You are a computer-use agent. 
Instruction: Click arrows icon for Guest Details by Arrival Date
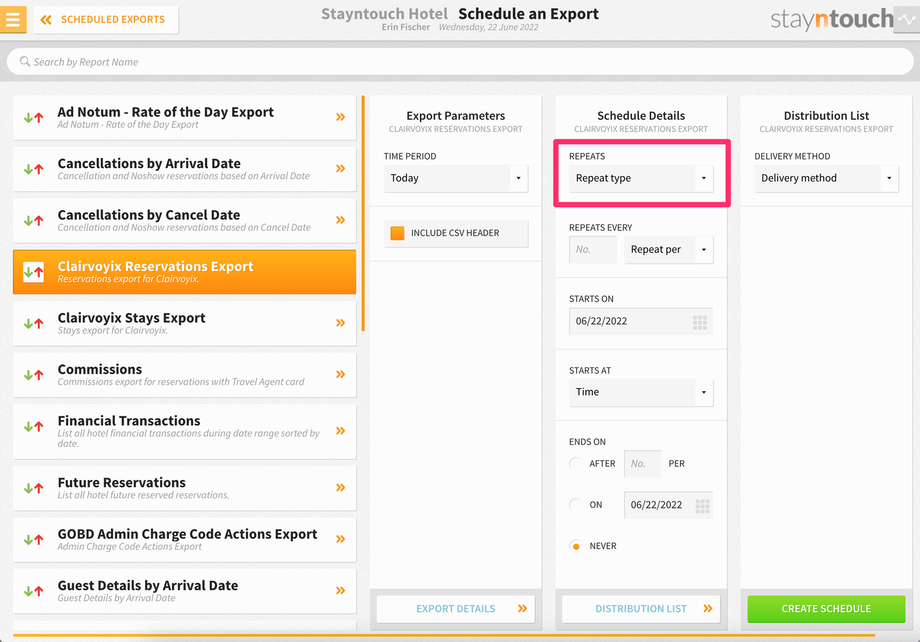coord(33,592)
